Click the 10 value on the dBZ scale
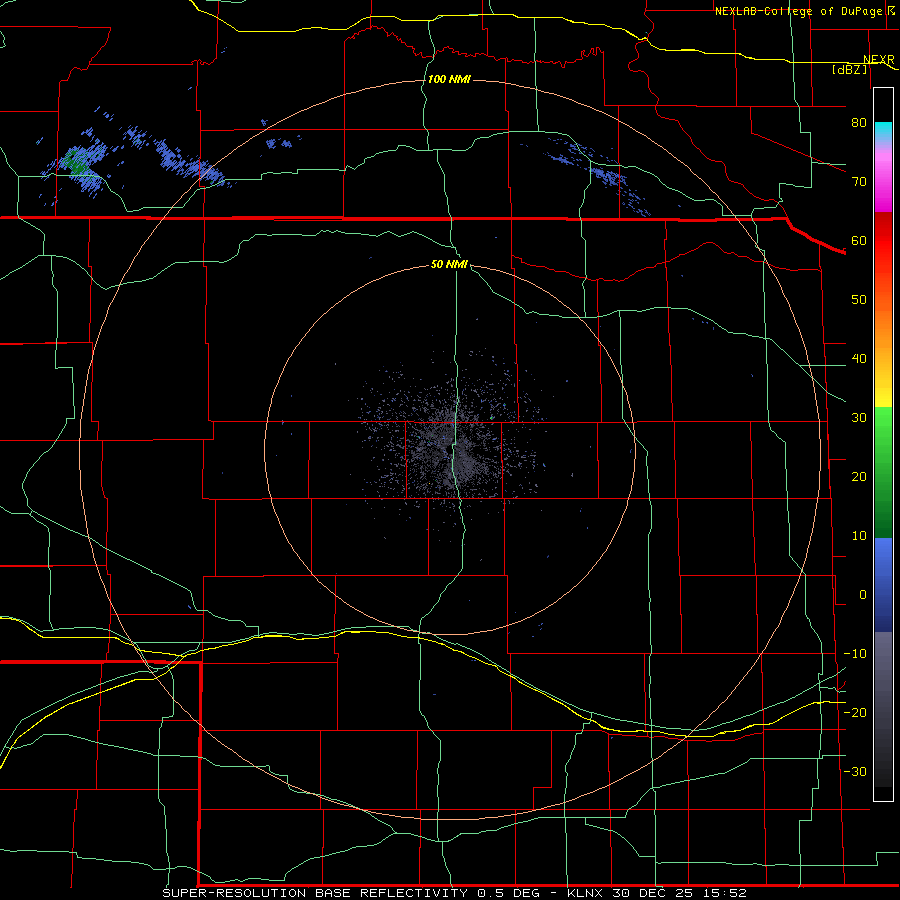This screenshot has width=900, height=900. [x=859, y=536]
